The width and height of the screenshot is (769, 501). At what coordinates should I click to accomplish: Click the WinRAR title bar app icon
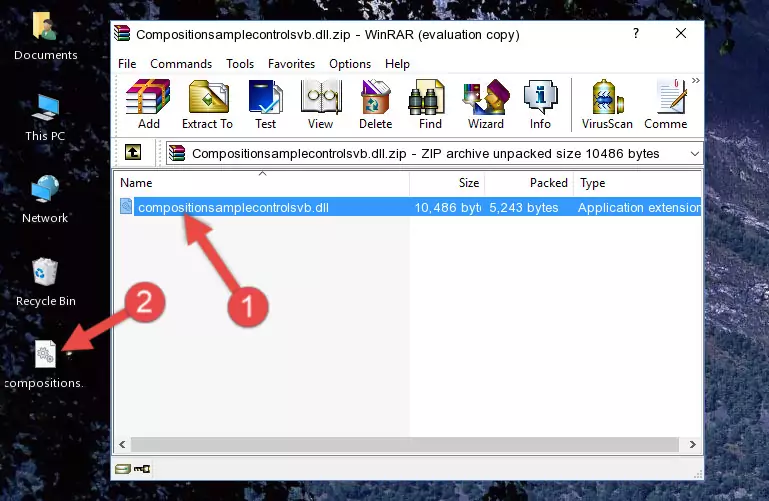[x=122, y=33]
